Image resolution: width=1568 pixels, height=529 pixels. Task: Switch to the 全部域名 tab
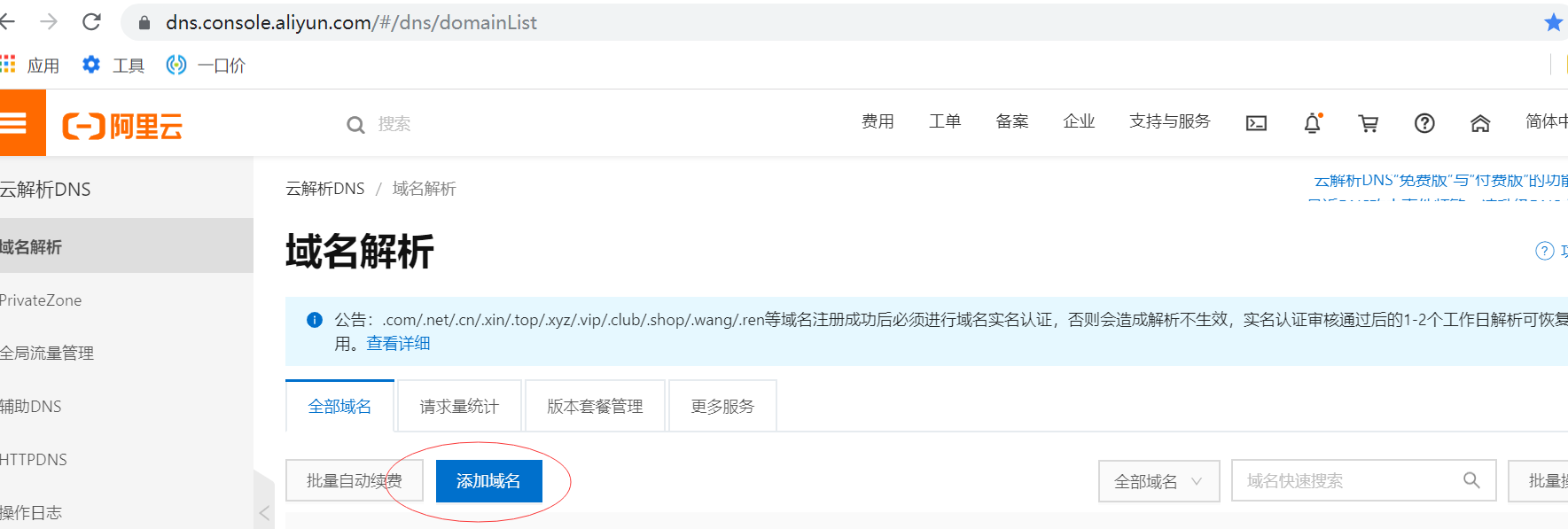(339, 406)
